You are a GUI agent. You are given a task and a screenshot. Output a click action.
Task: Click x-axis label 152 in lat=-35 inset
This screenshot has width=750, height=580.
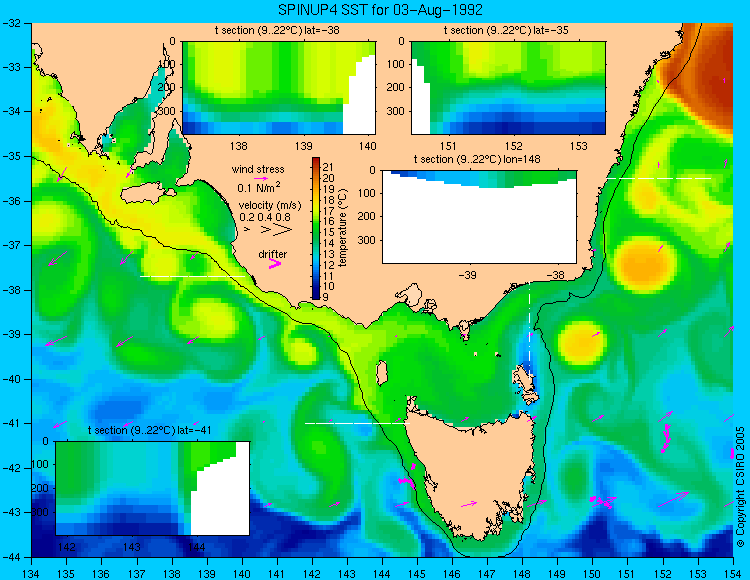coord(514,146)
